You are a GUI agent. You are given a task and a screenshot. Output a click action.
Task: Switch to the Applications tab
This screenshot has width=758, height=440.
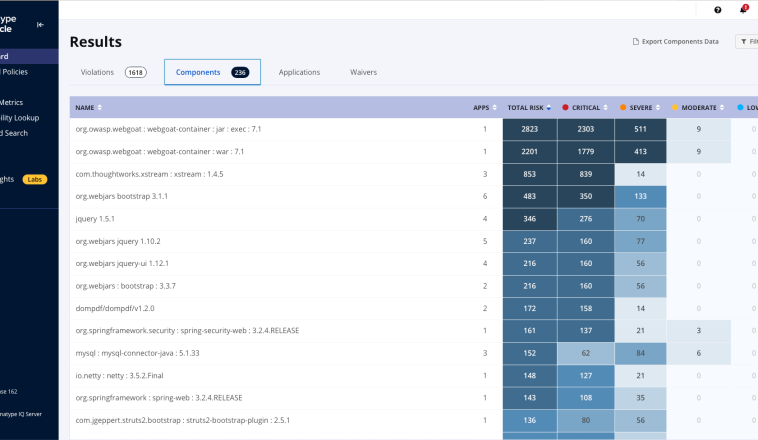point(299,72)
